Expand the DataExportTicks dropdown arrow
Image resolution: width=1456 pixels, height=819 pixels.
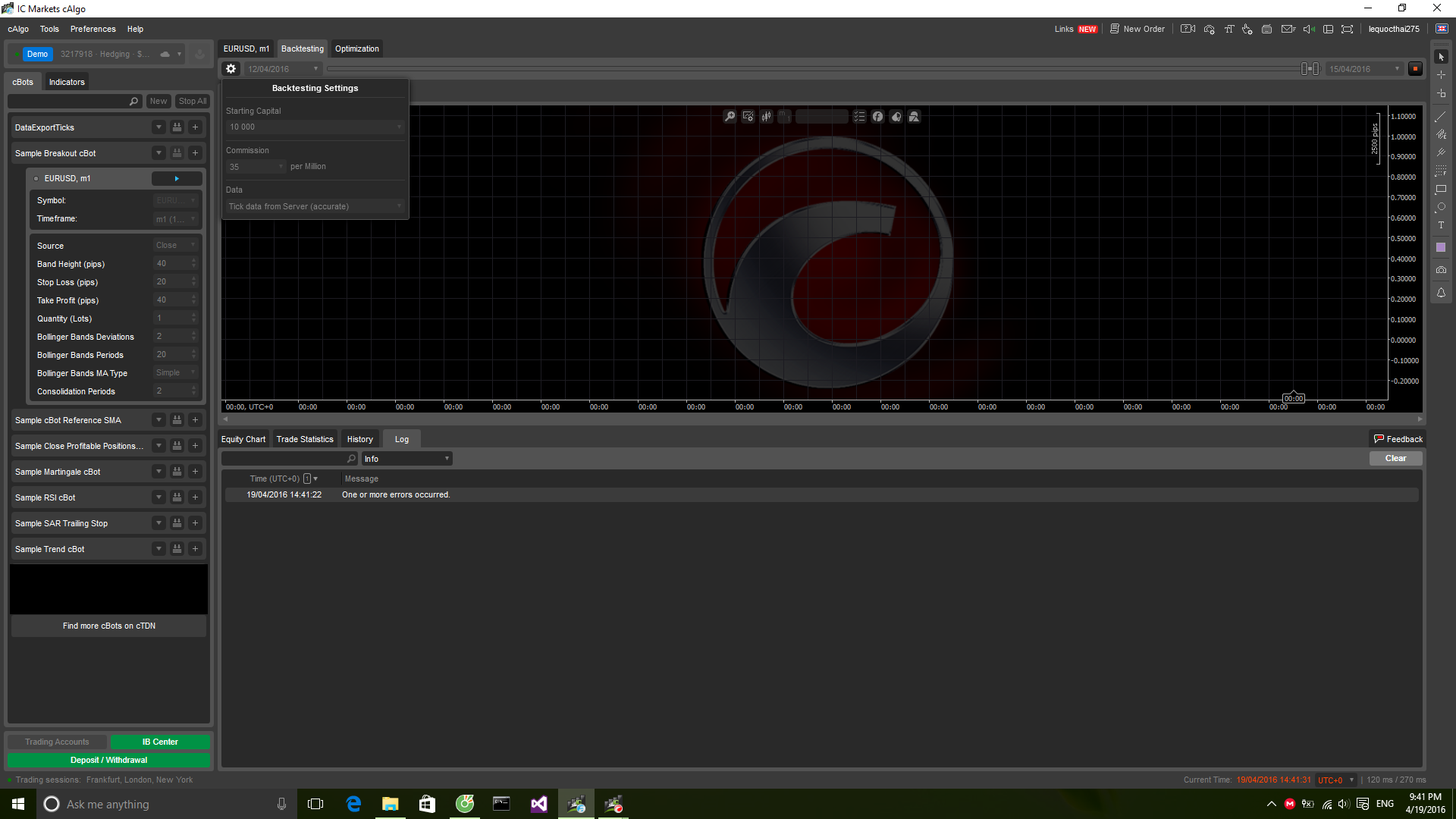[x=158, y=127]
